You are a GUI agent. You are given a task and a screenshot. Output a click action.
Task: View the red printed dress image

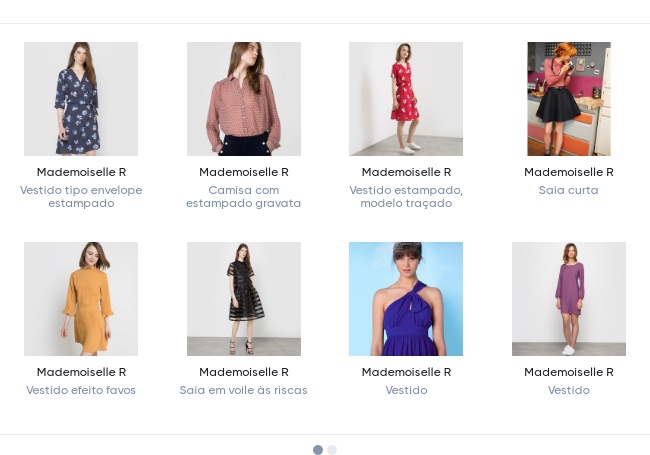pyautogui.click(x=406, y=99)
